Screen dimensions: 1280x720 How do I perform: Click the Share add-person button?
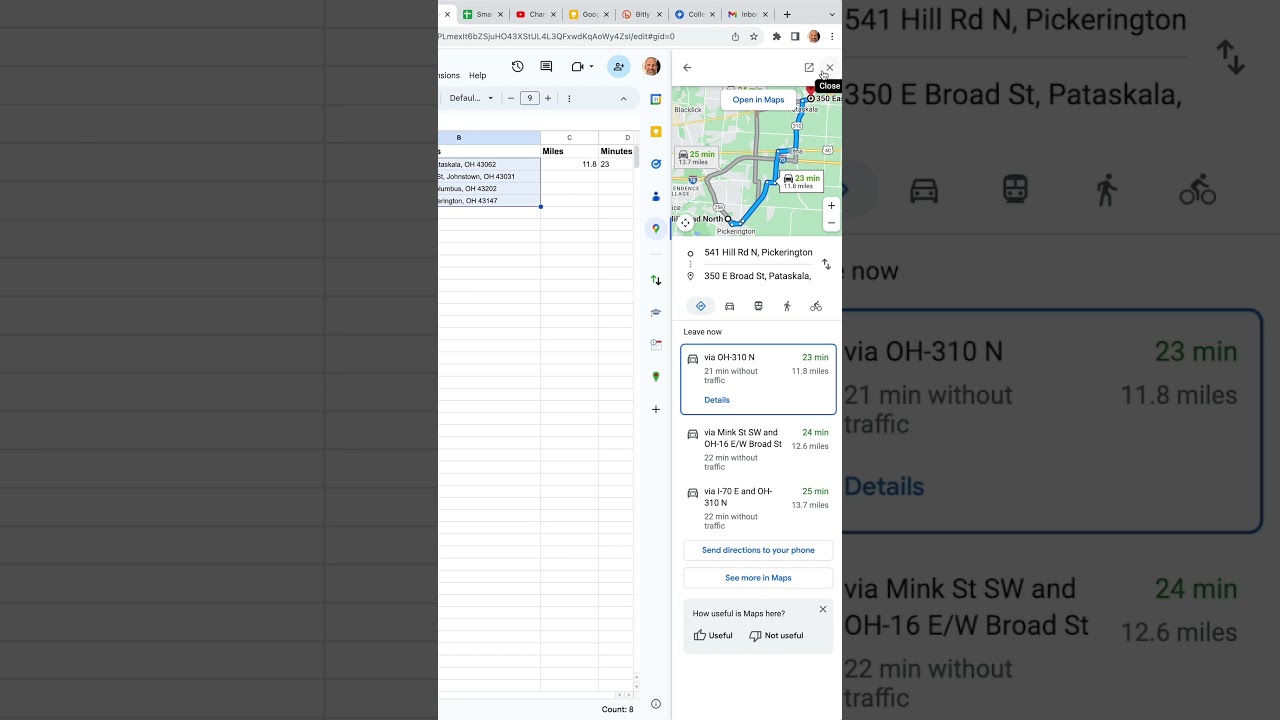tap(619, 67)
